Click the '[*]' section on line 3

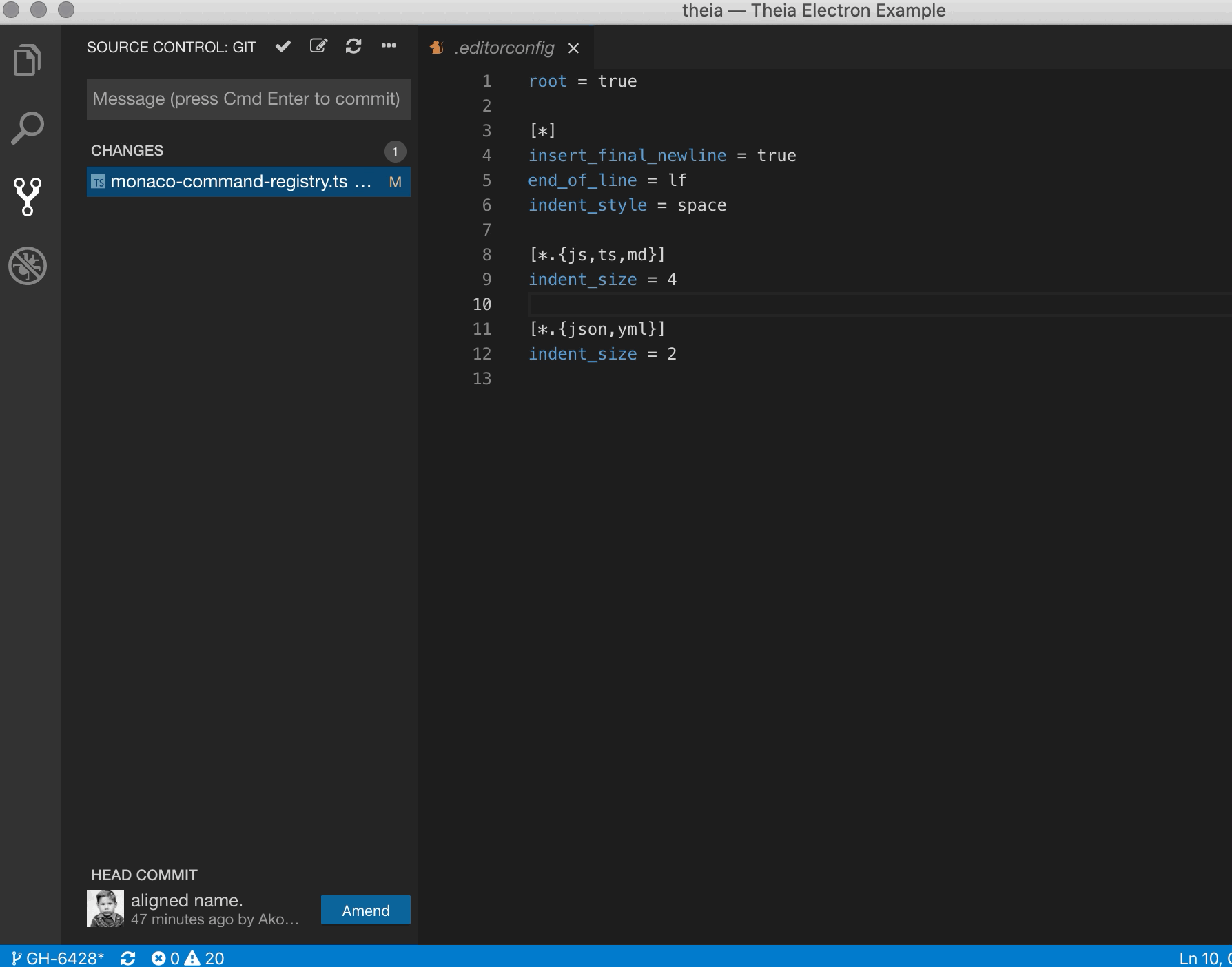pos(543,131)
